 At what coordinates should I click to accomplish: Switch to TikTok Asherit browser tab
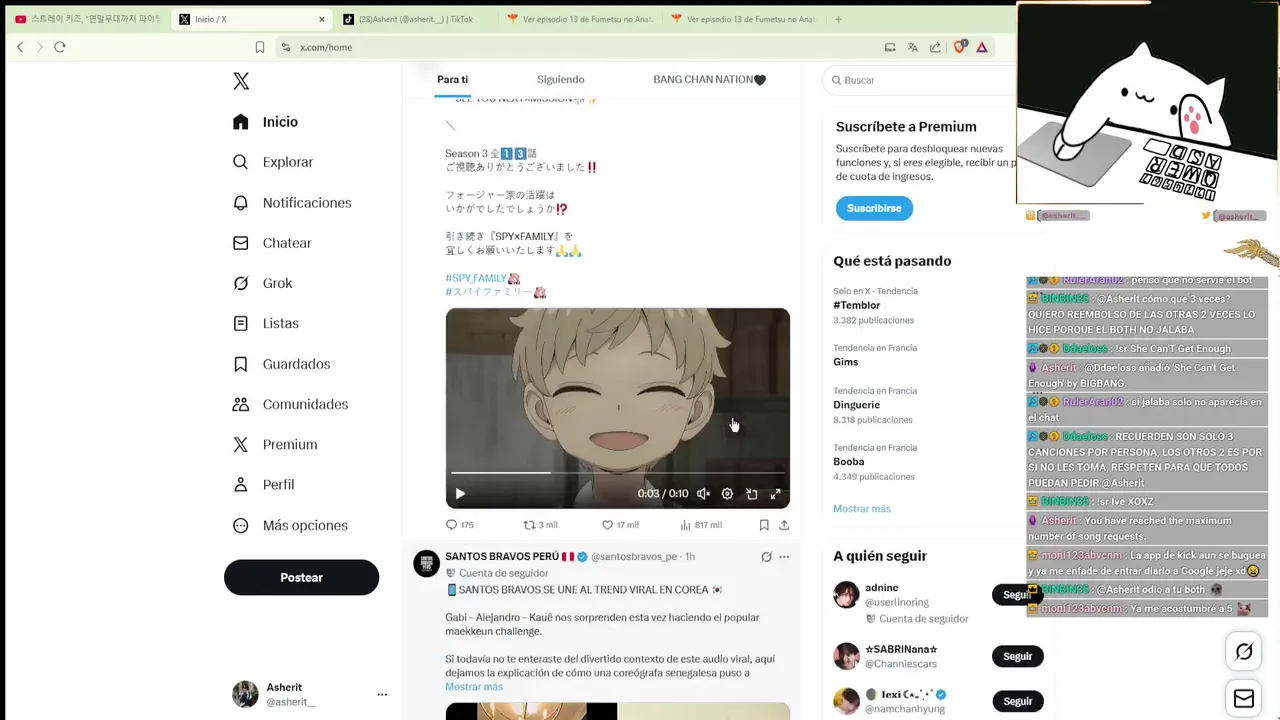(x=415, y=19)
